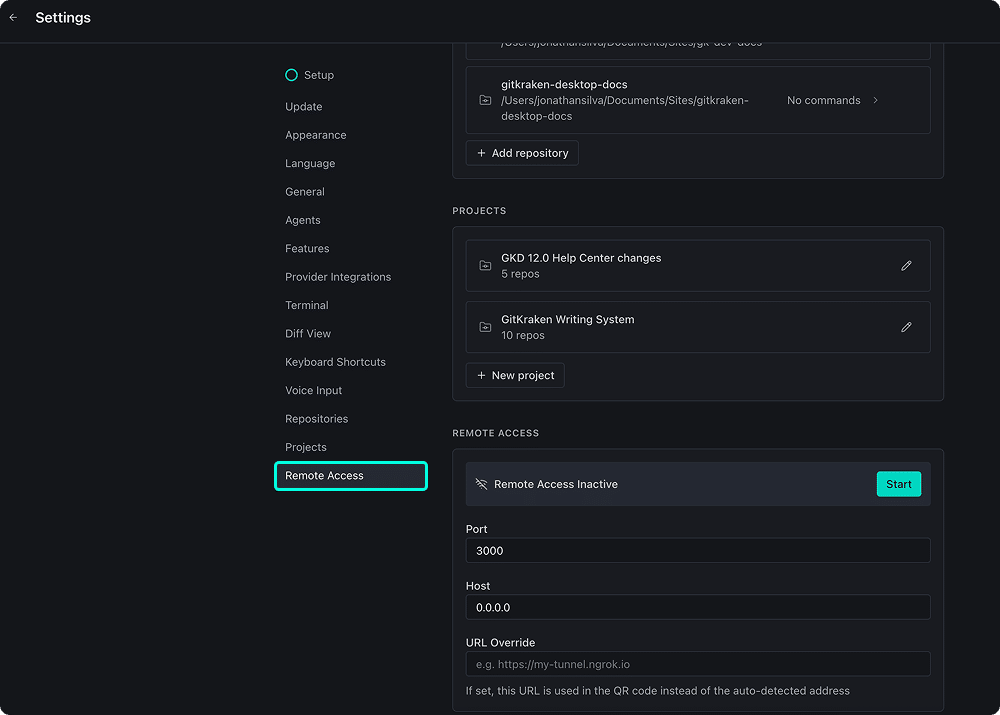Image resolution: width=1000 pixels, height=715 pixels.
Task: Open Keyboard Shortcuts settings
Action: coord(335,362)
